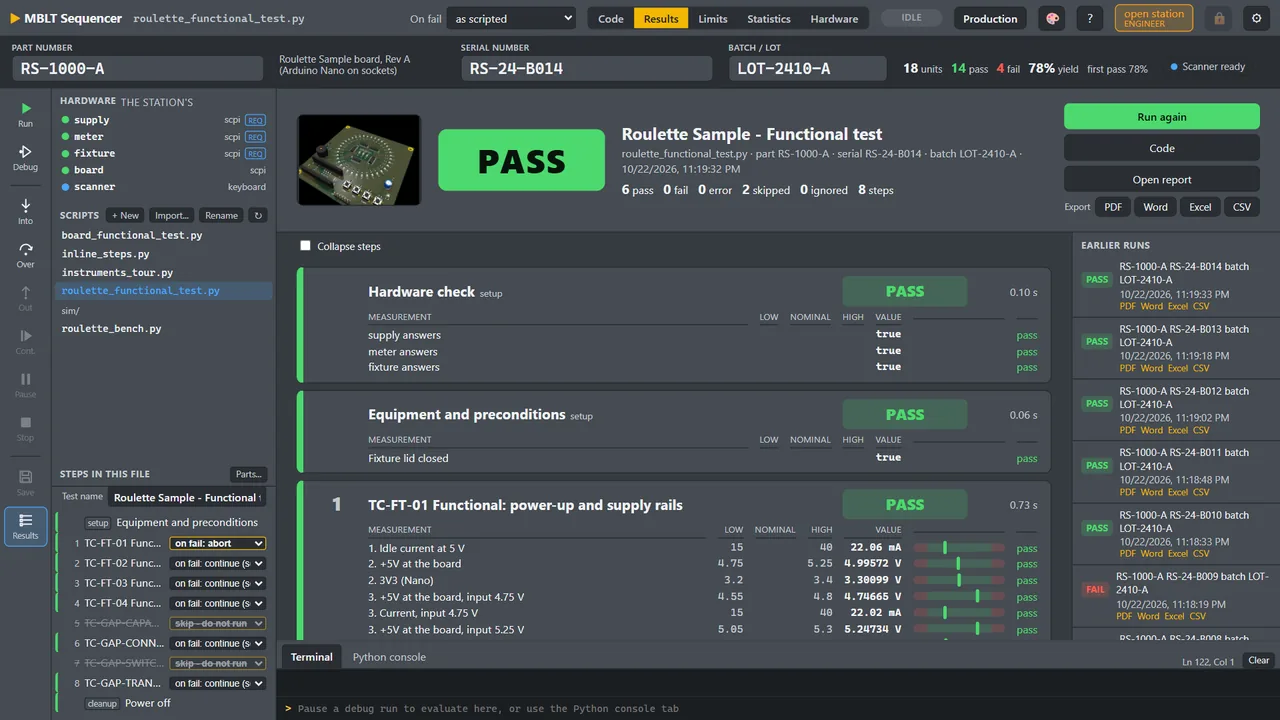Click the Cont. continue icon
This screenshot has width=1280, height=720.
coord(25,342)
